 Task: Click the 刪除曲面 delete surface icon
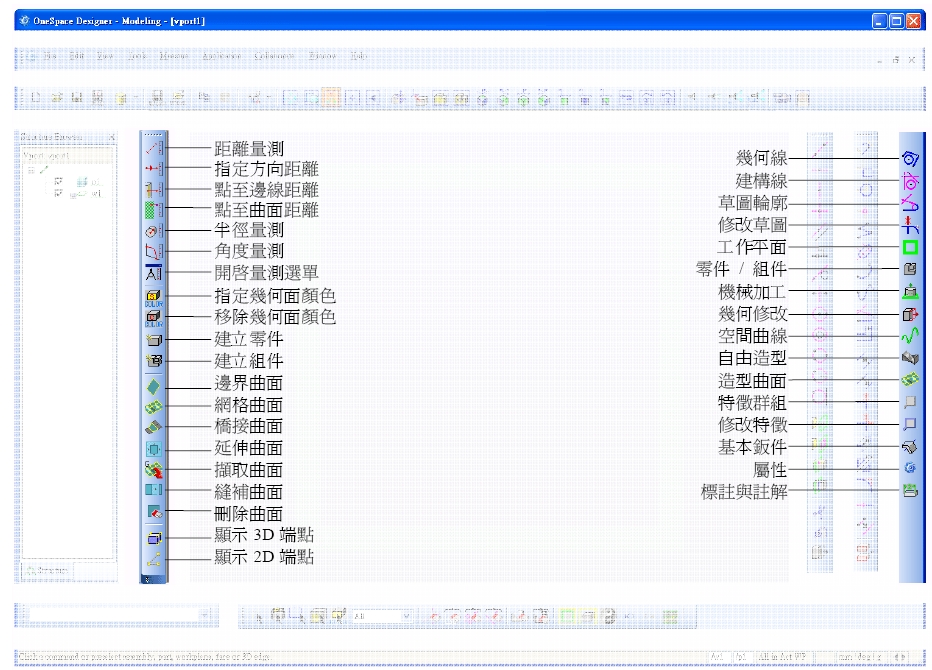click(154, 511)
